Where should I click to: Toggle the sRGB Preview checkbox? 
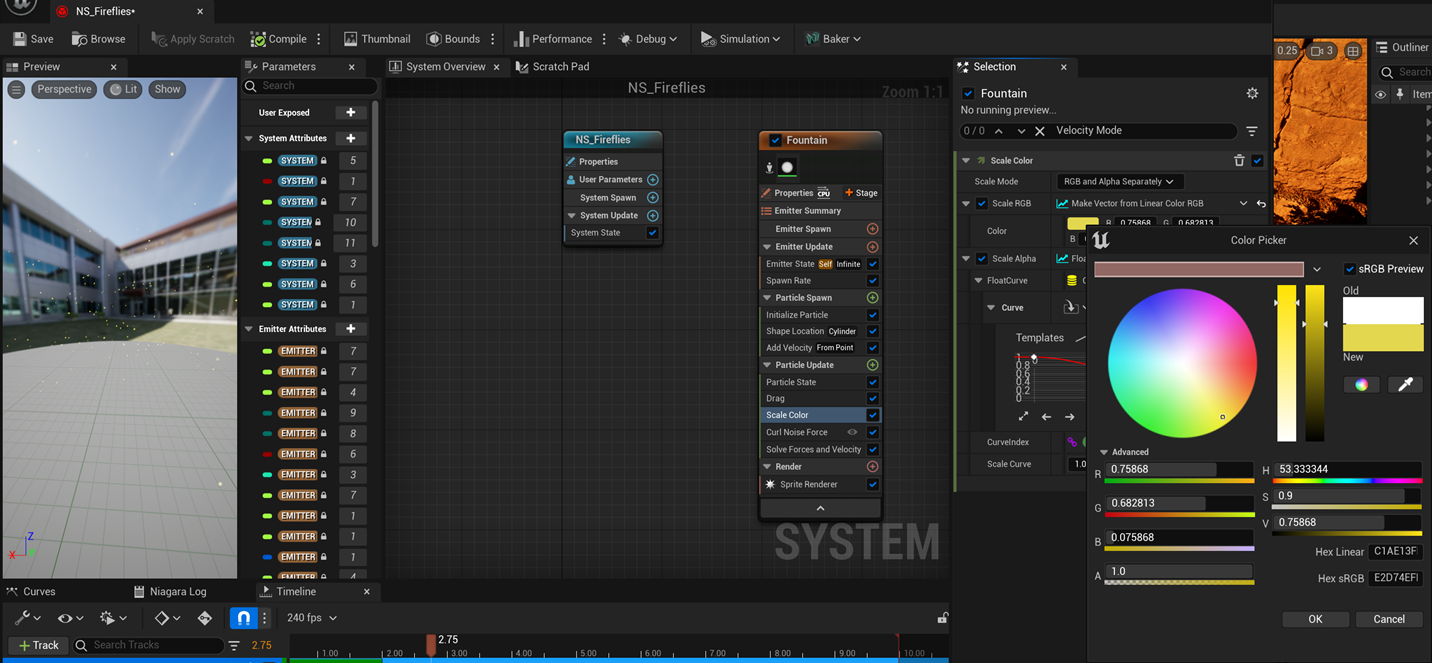(1349, 269)
